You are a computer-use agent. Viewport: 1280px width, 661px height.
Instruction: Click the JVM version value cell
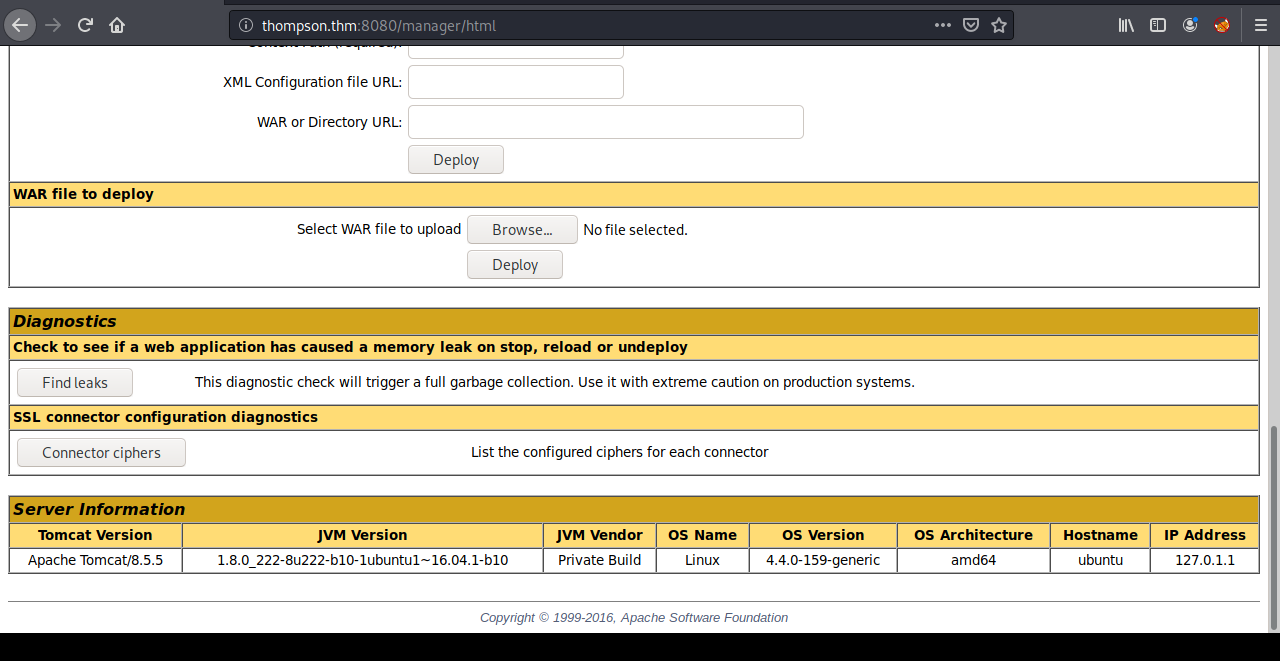362,560
